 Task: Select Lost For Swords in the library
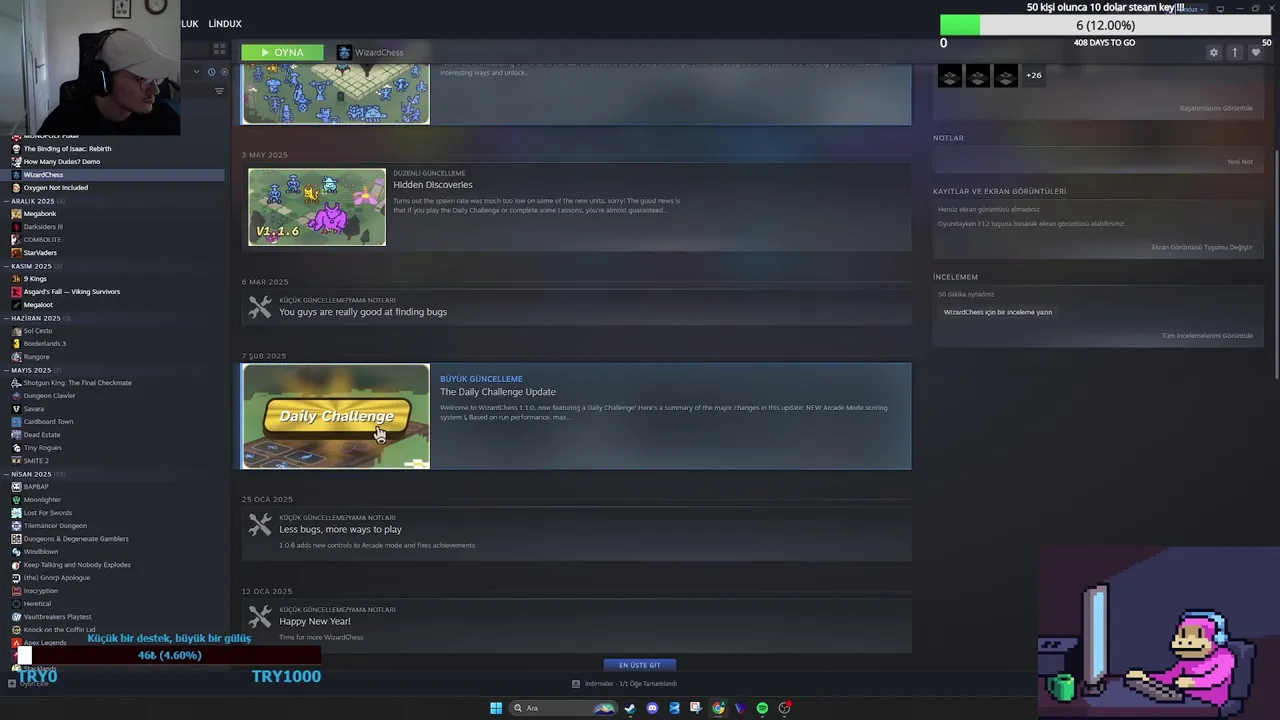[x=47, y=513]
